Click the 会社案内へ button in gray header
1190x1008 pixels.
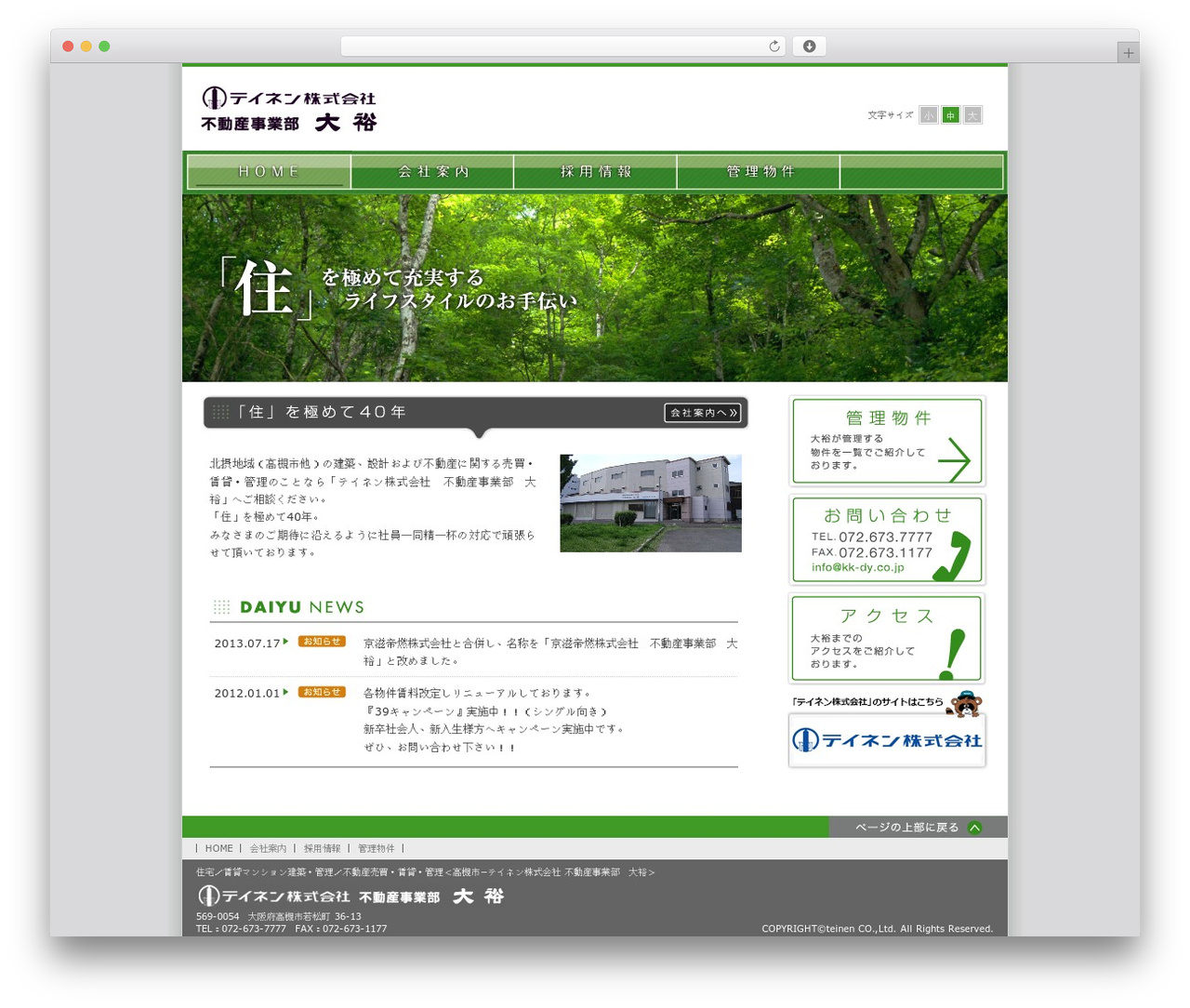coord(703,413)
